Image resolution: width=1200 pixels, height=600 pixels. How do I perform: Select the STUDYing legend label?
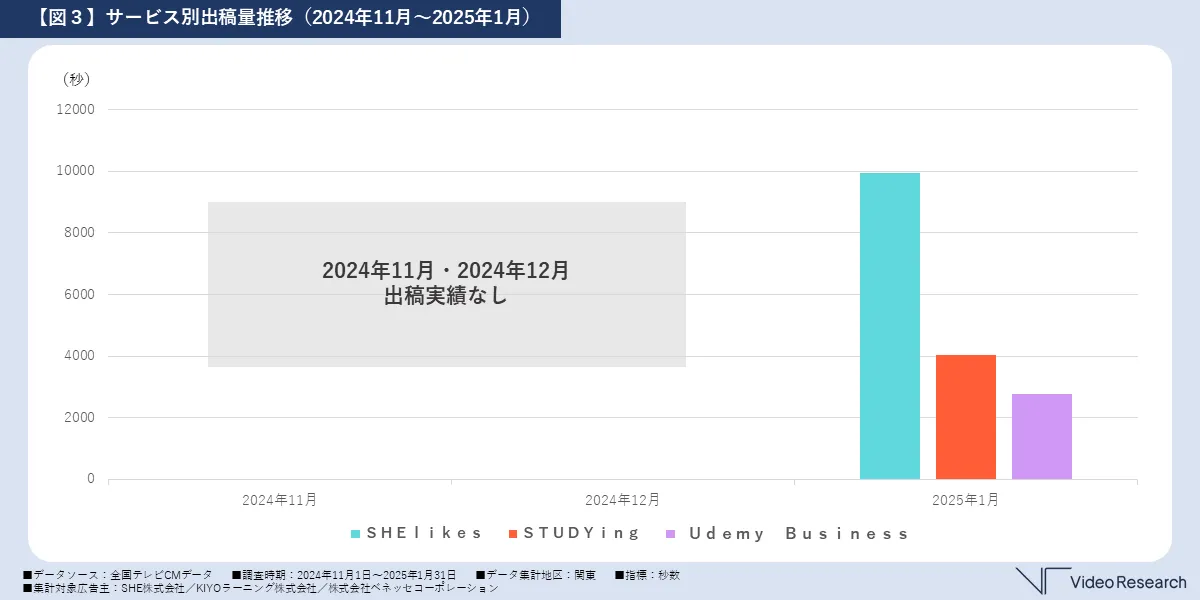coord(582,533)
